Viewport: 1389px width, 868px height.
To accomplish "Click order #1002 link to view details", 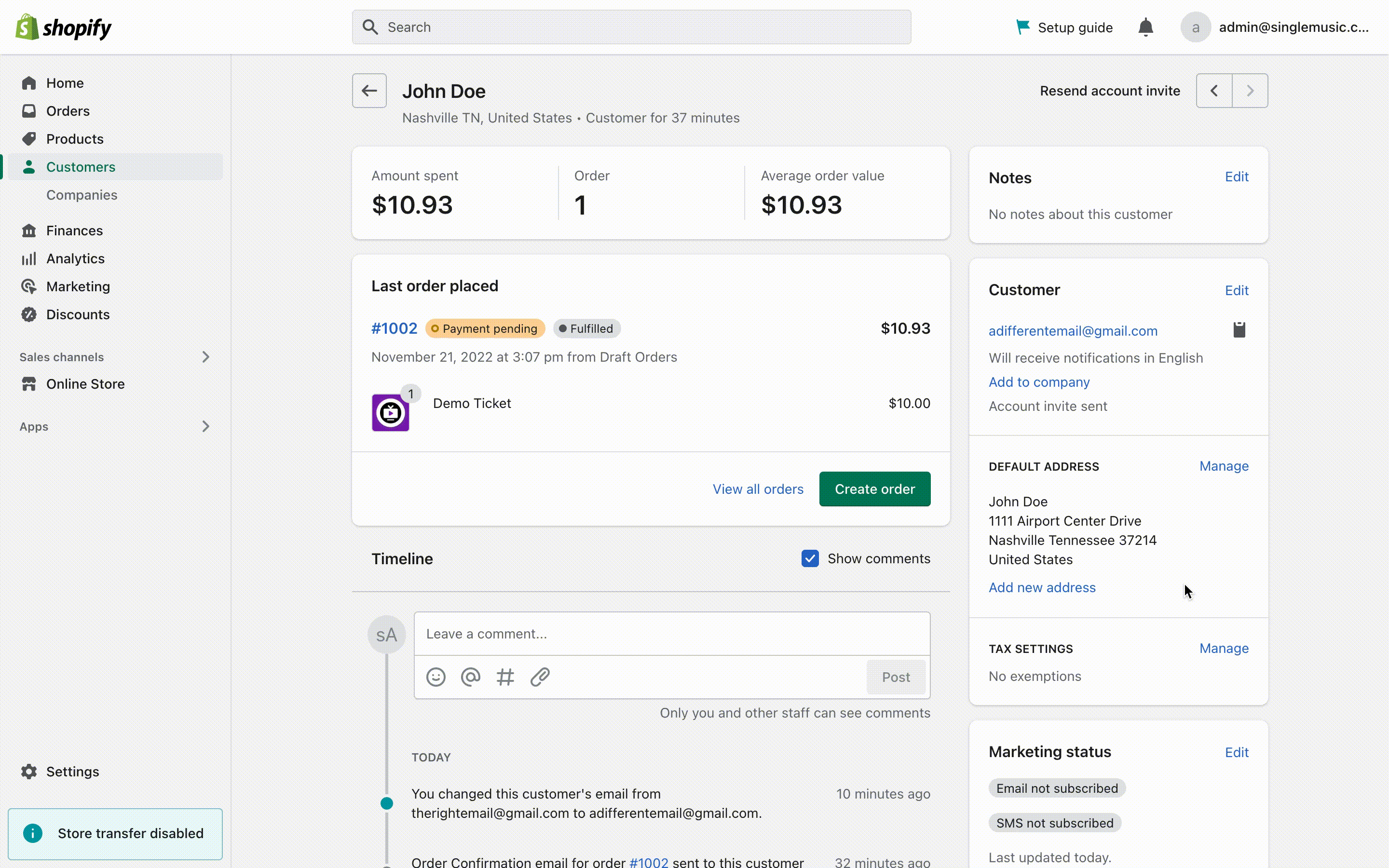I will [x=394, y=328].
